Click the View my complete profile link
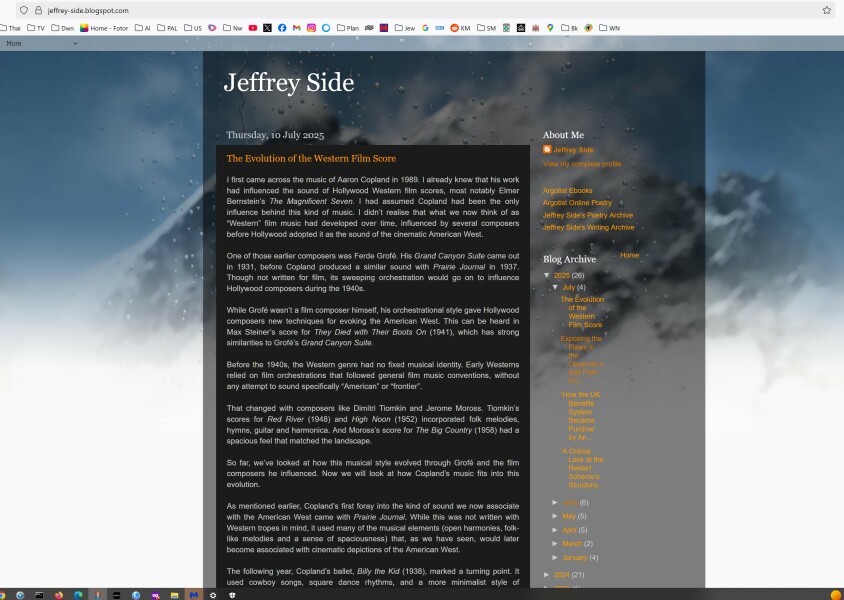 581,163
